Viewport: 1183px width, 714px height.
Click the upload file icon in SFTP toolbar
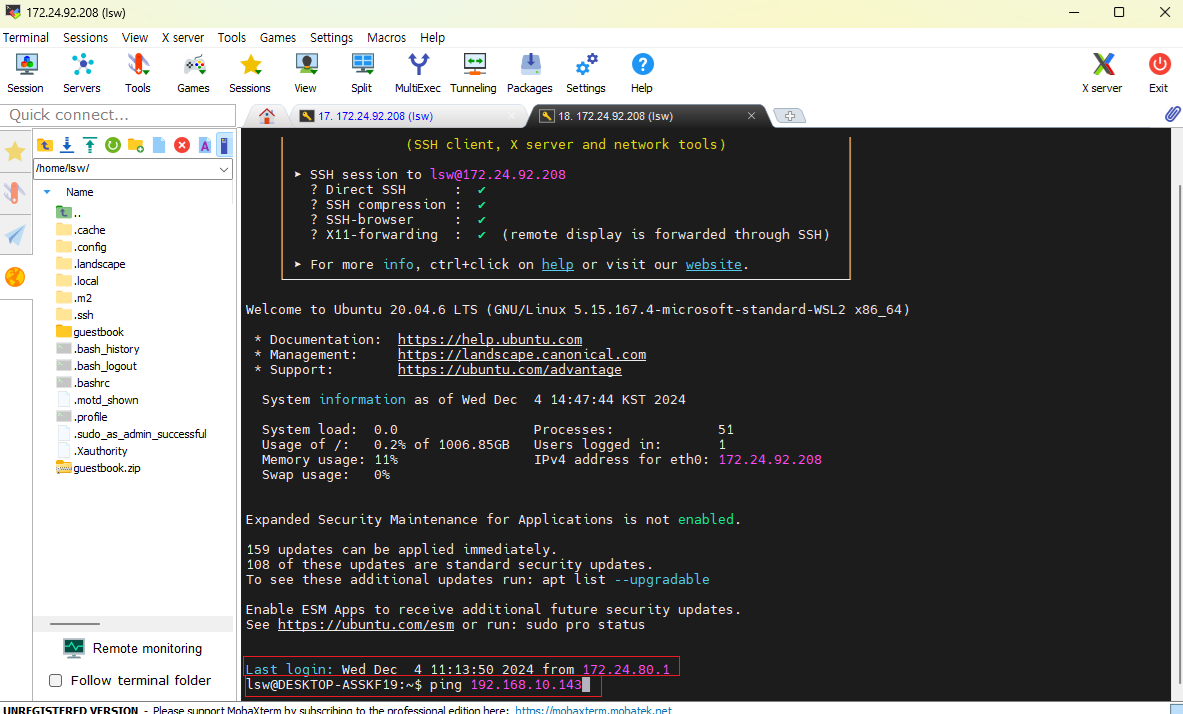pos(90,145)
